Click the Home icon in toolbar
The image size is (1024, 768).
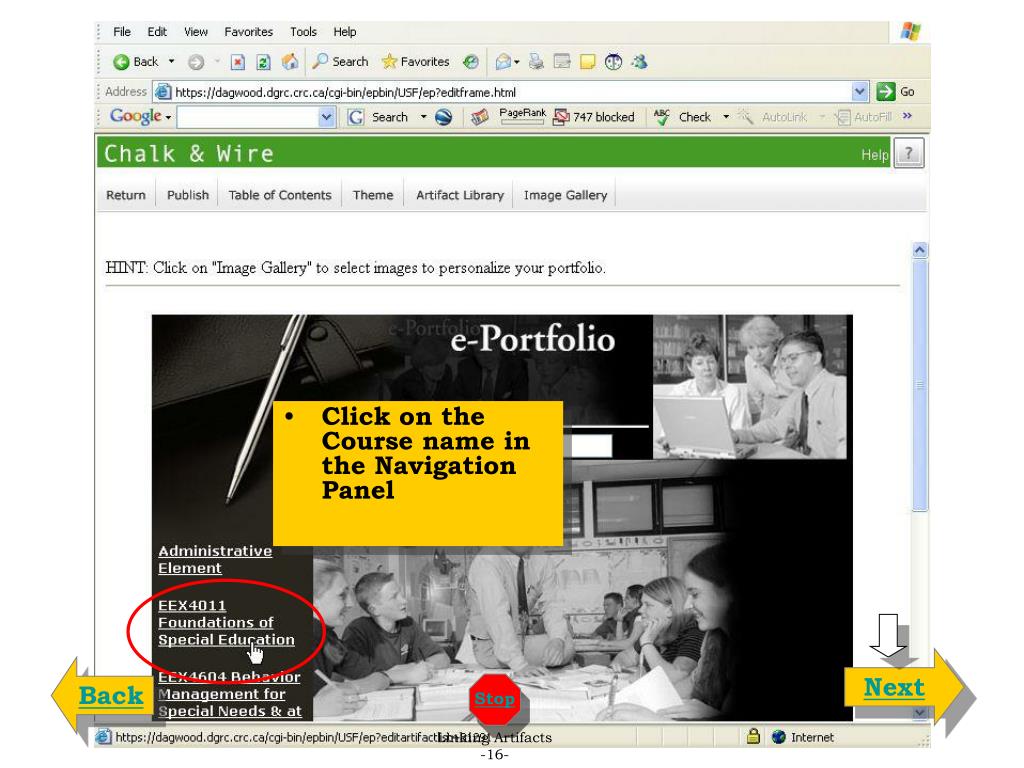(x=289, y=62)
